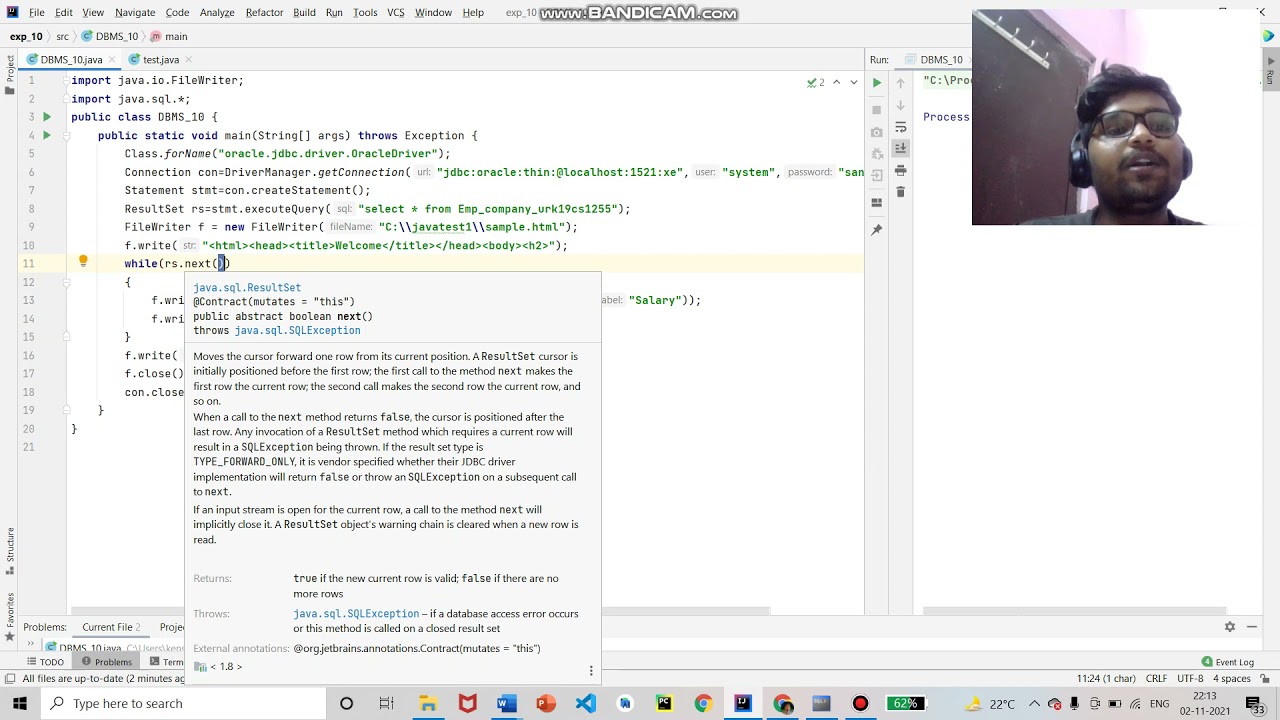Open File Explorer from taskbar

pyautogui.click(x=428, y=704)
